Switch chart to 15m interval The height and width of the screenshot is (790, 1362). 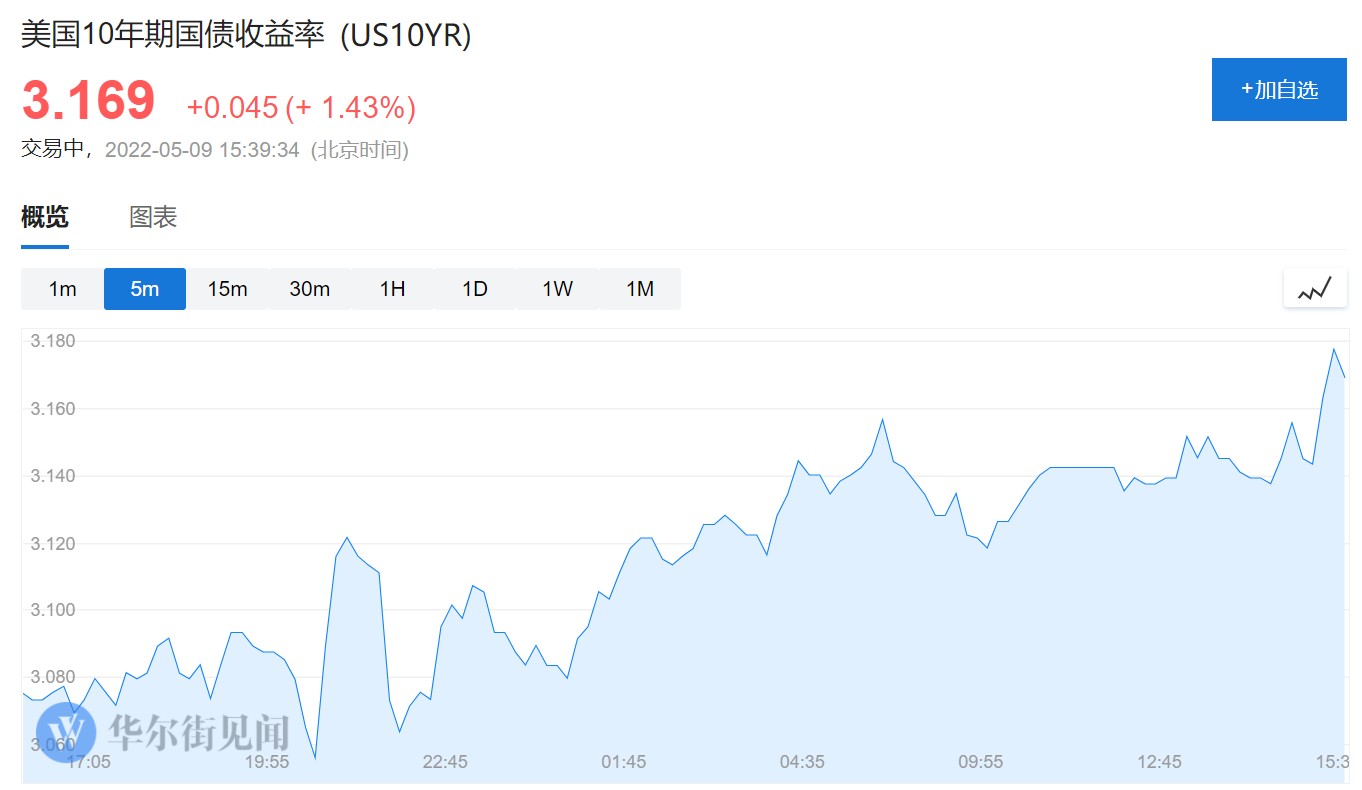pyautogui.click(x=227, y=289)
